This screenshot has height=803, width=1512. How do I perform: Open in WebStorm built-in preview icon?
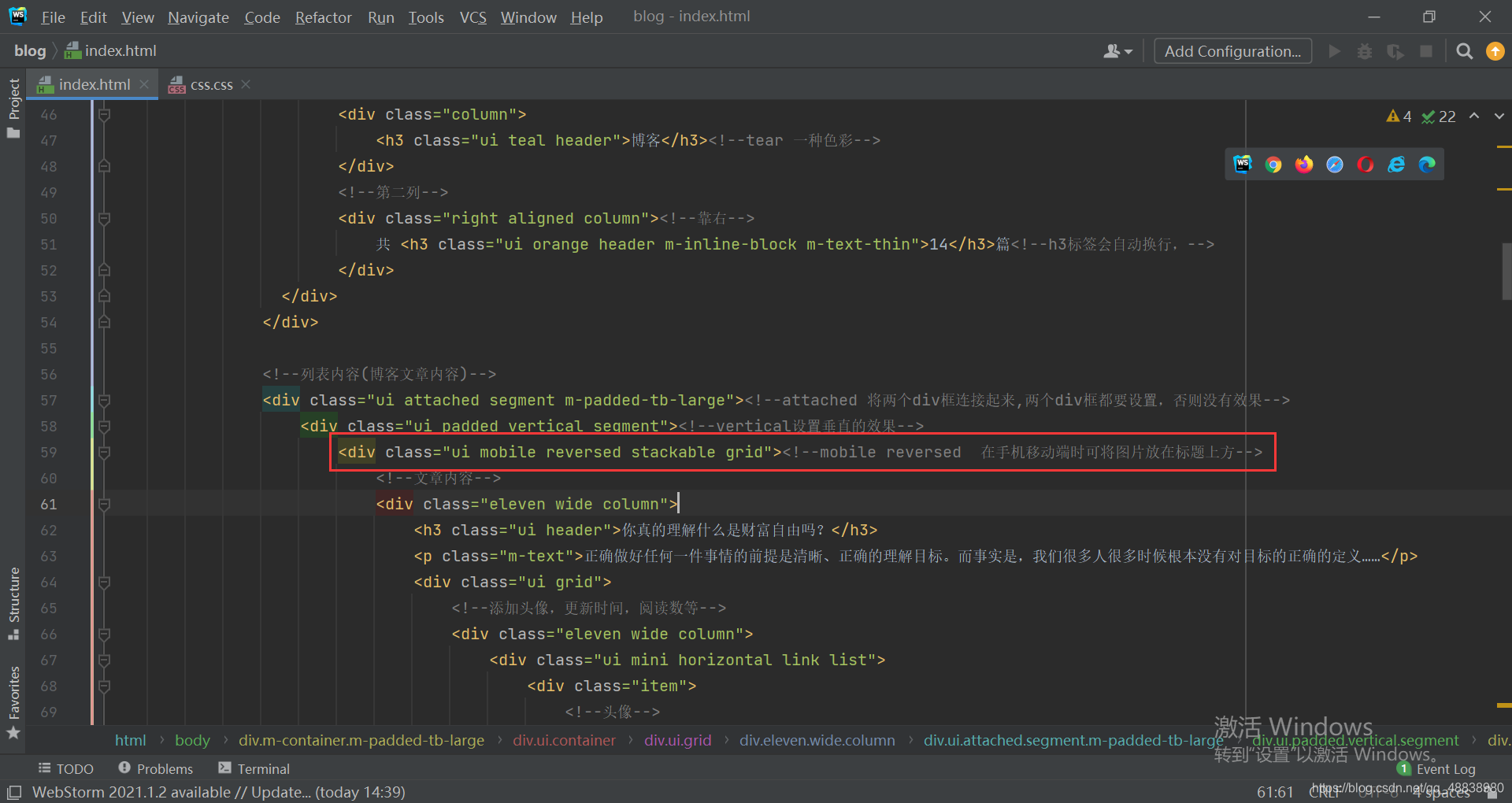(1243, 164)
